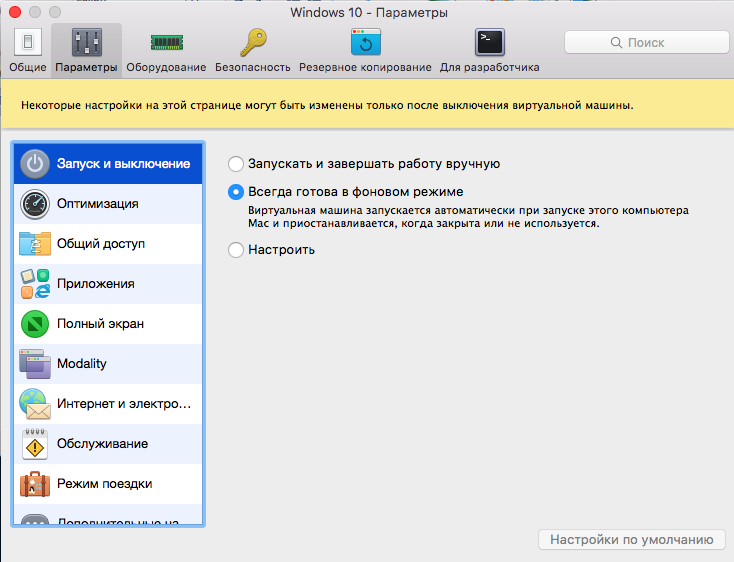734x562 pixels.
Task: Click the magnifier icon in search field
Action: coord(617,43)
